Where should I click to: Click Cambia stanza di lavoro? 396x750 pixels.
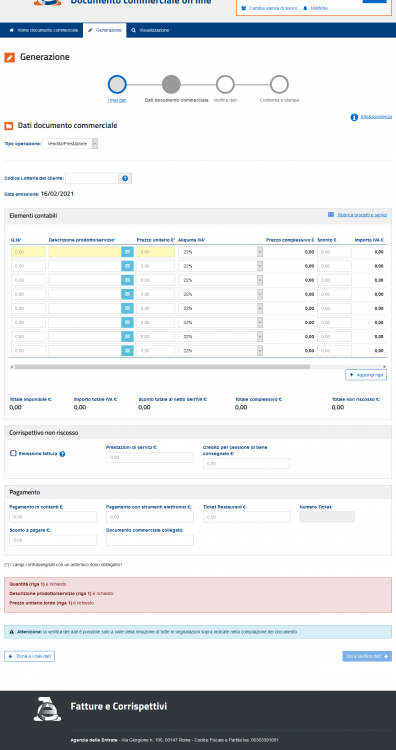point(269,8)
